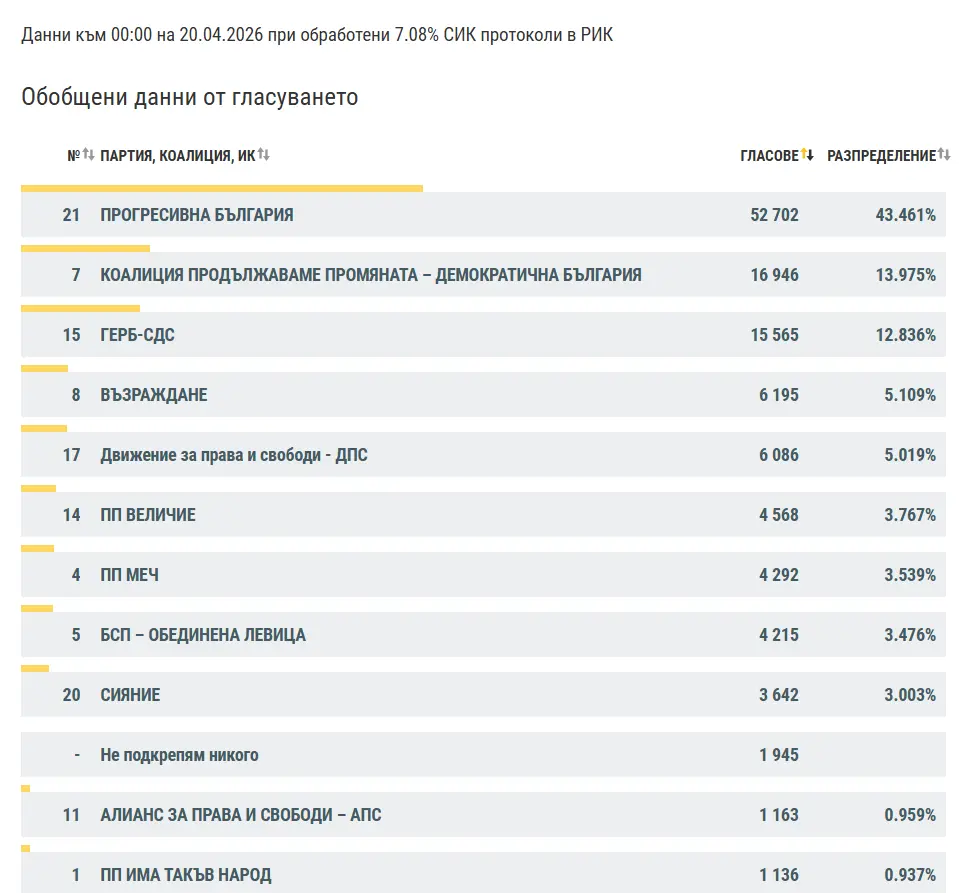Click the sort arrows beside РАЗПРЕДЕЛЕНИЕ
The height and width of the screenshot is (893, 959).
944,155
